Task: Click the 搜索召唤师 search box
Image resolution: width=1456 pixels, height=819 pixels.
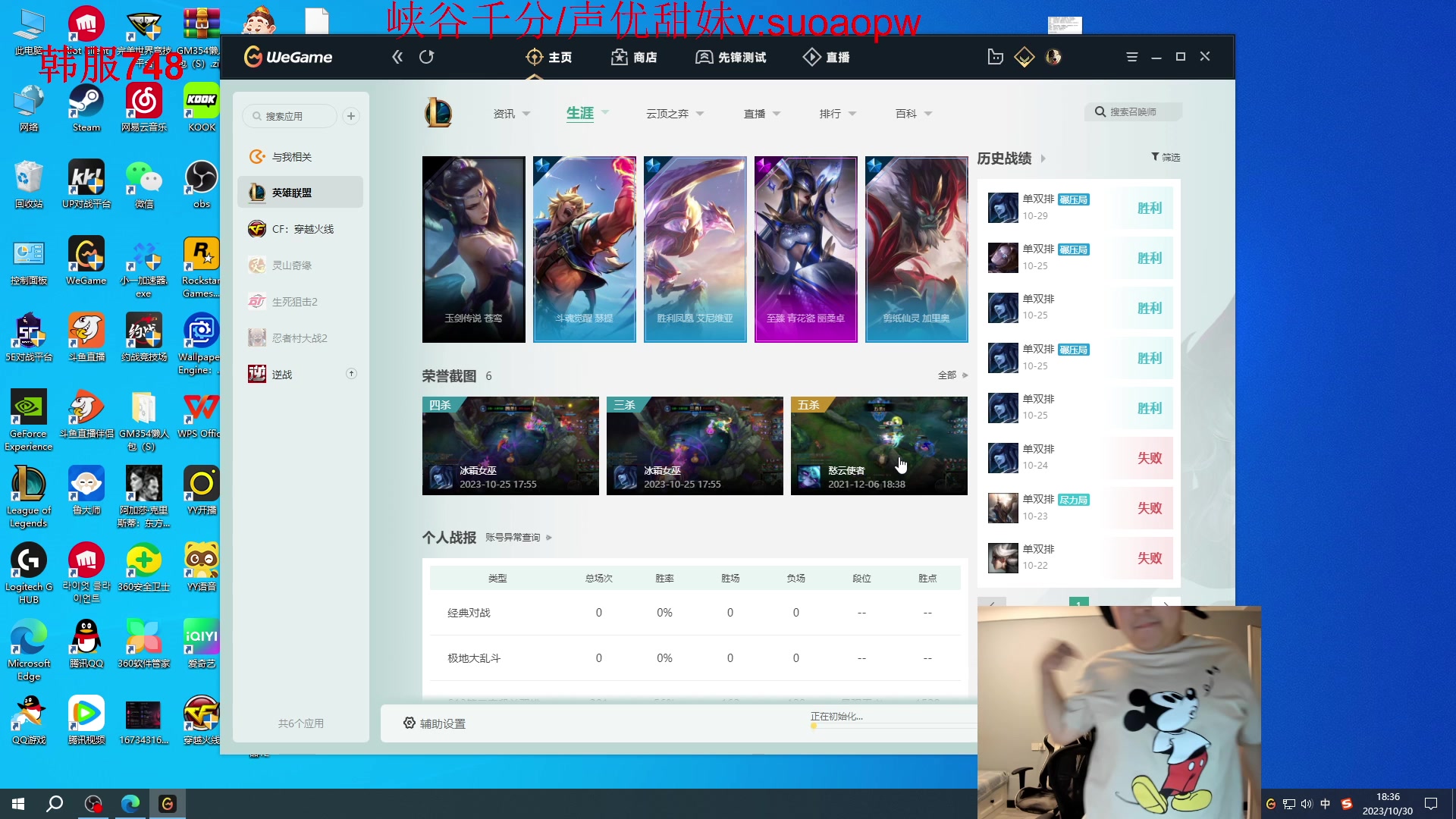Action: tap(1133, 112)
